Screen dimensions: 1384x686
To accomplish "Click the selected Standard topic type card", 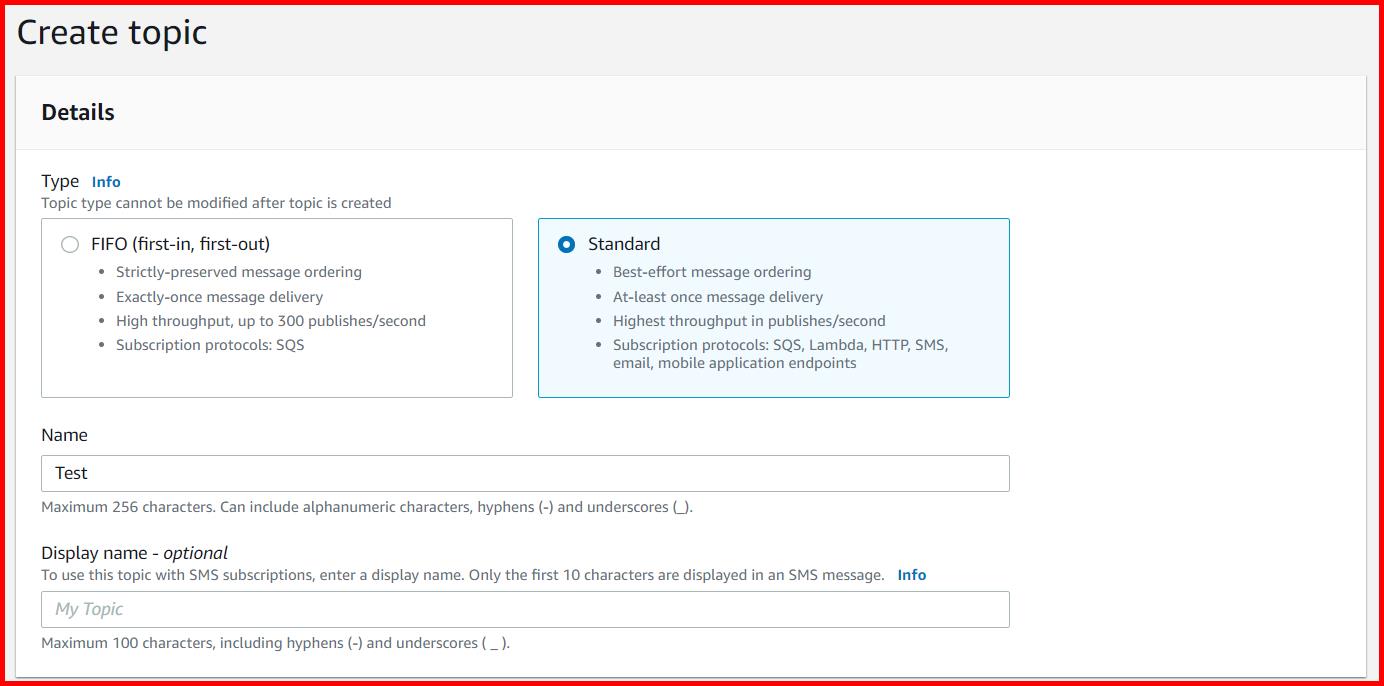I will [775, 308].
